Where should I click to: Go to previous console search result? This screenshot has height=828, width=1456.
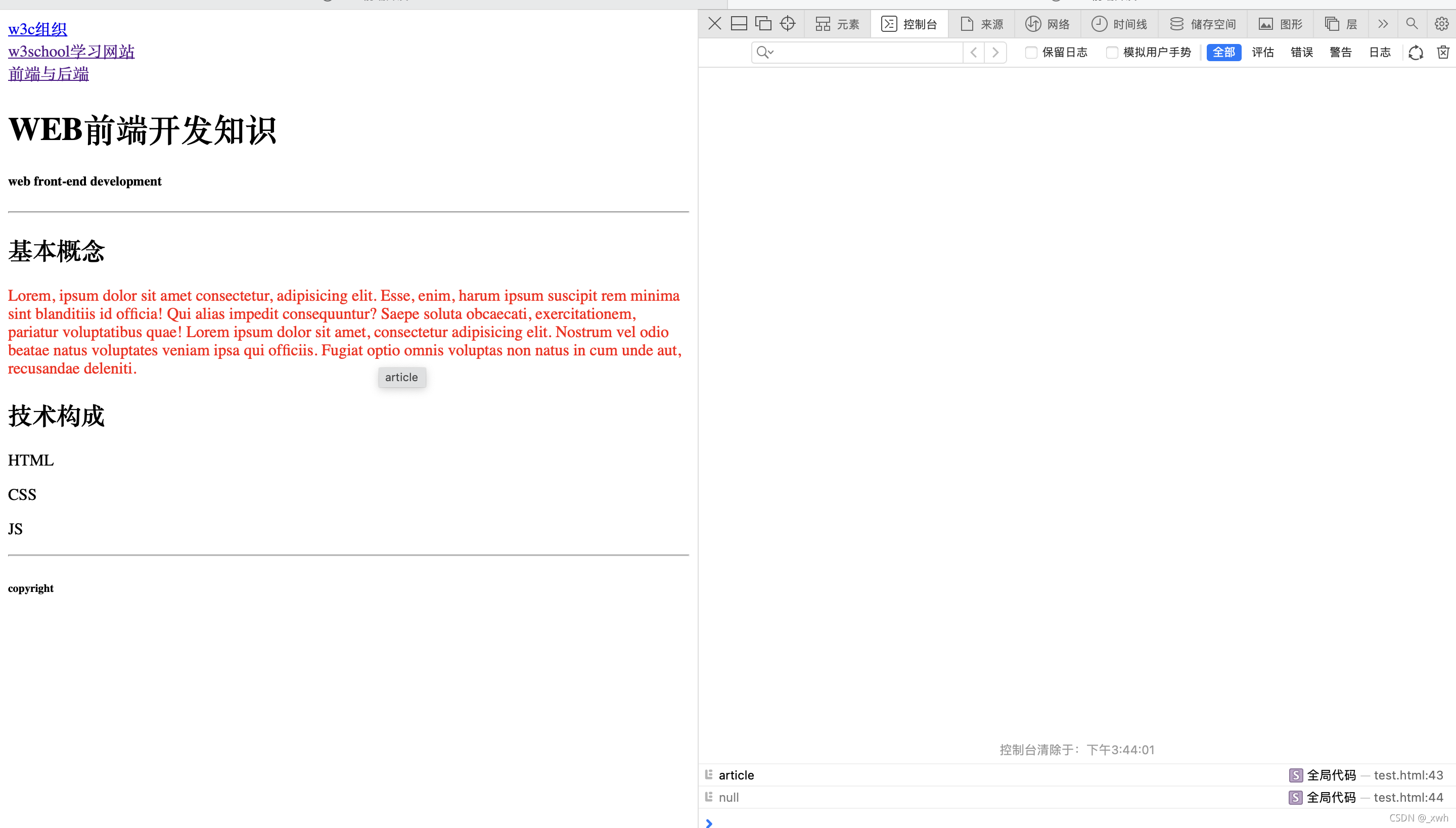pyautogui.click(x=974, y=53)
